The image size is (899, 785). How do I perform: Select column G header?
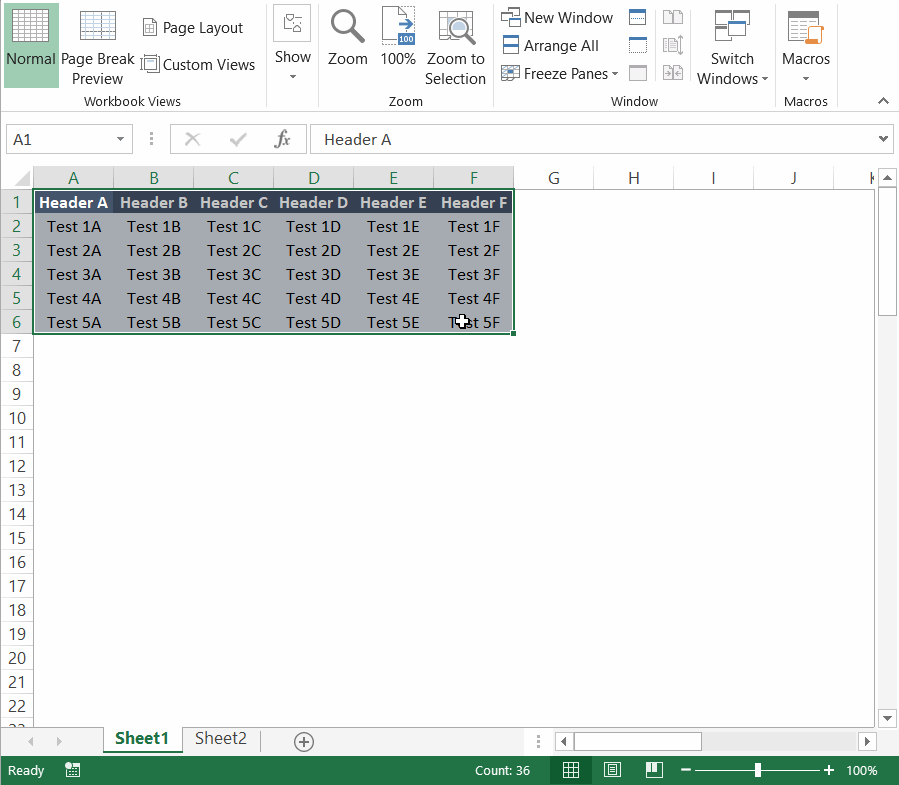coord(553,178)
